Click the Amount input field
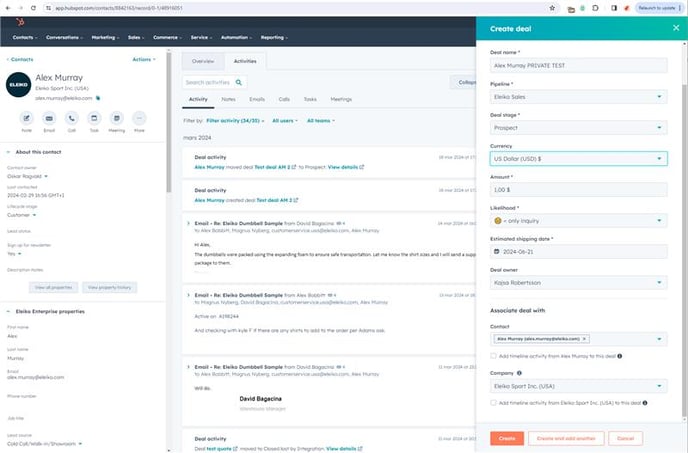This screenshot has width=688, height=453. pos(578,188)
